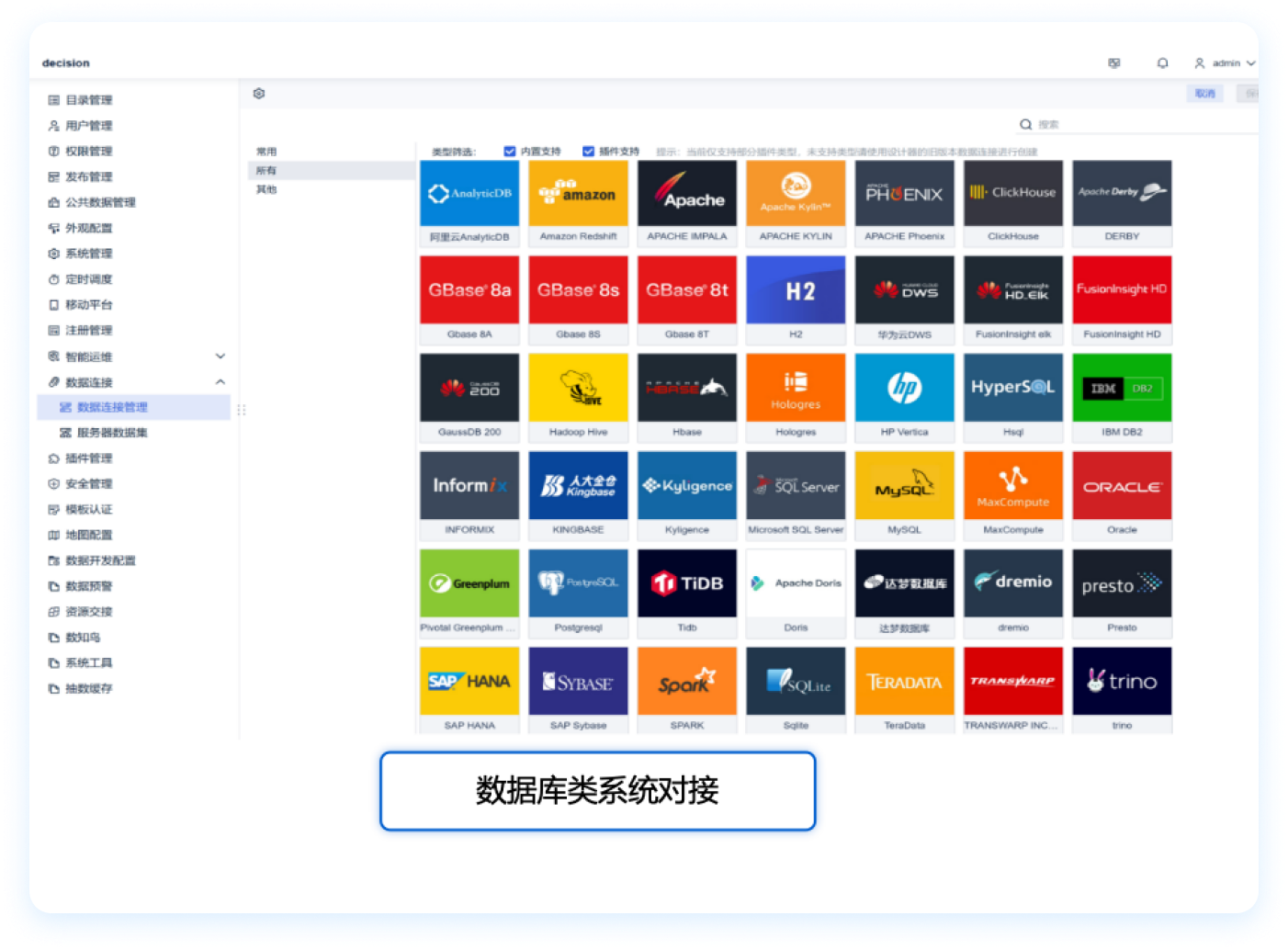Select the Postgresql tile
The image size is (1288, 950).
coord(578,594)
